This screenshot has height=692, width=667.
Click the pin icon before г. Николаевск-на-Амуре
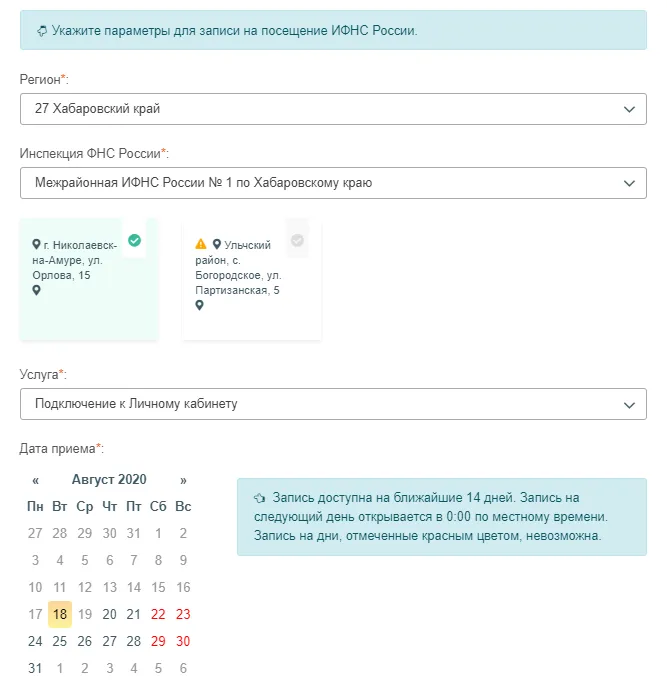37,244
